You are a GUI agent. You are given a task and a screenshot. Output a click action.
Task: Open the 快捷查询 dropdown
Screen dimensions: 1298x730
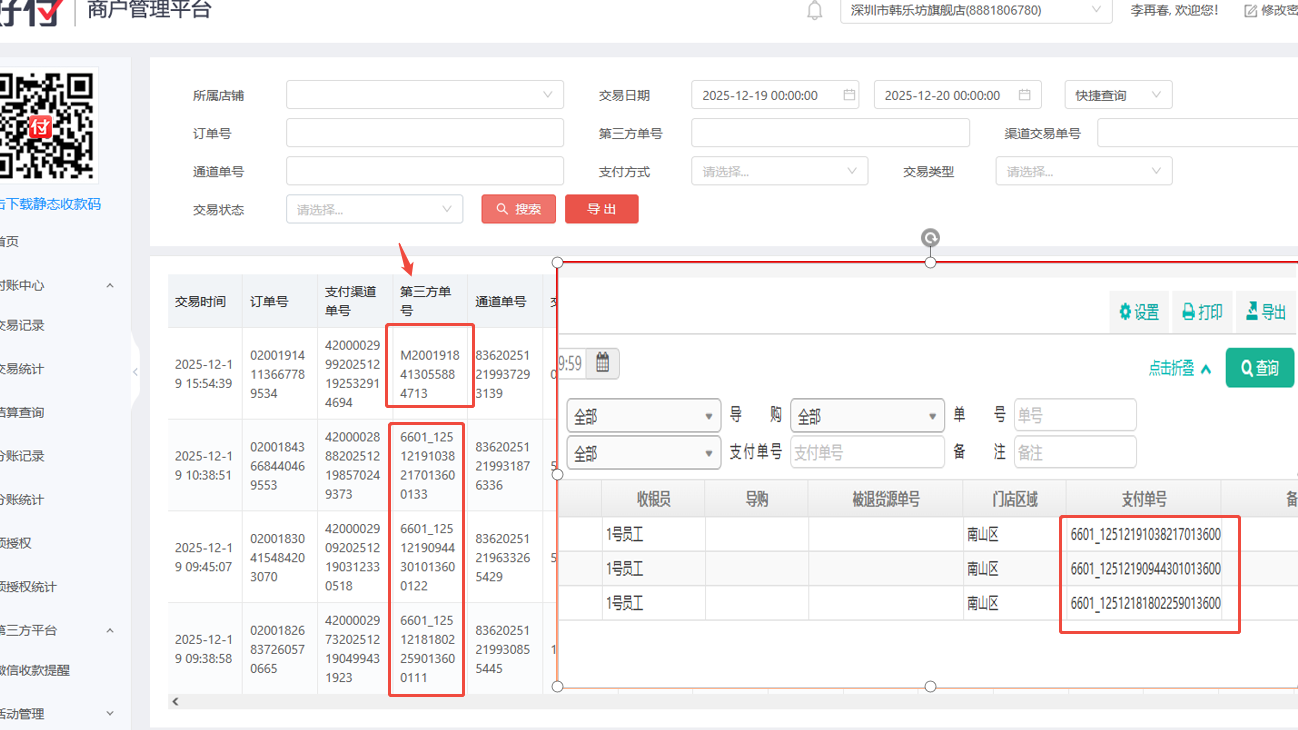click(1117, 95)
